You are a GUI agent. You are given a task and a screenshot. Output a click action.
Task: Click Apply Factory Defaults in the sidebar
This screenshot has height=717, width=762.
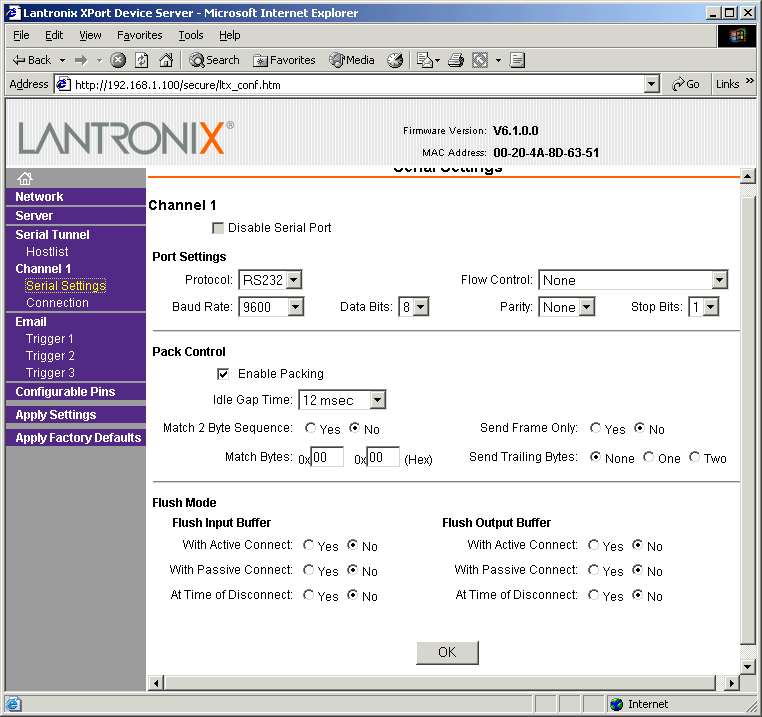coord(78,437)
